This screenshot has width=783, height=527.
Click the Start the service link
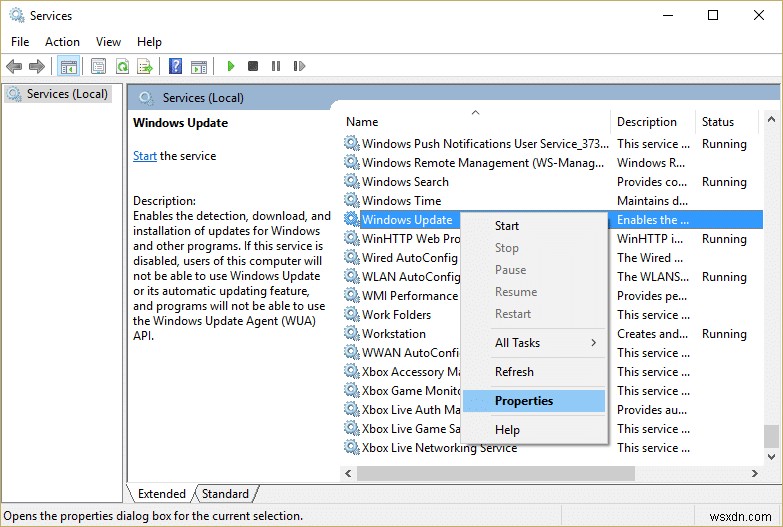(145, 156)
